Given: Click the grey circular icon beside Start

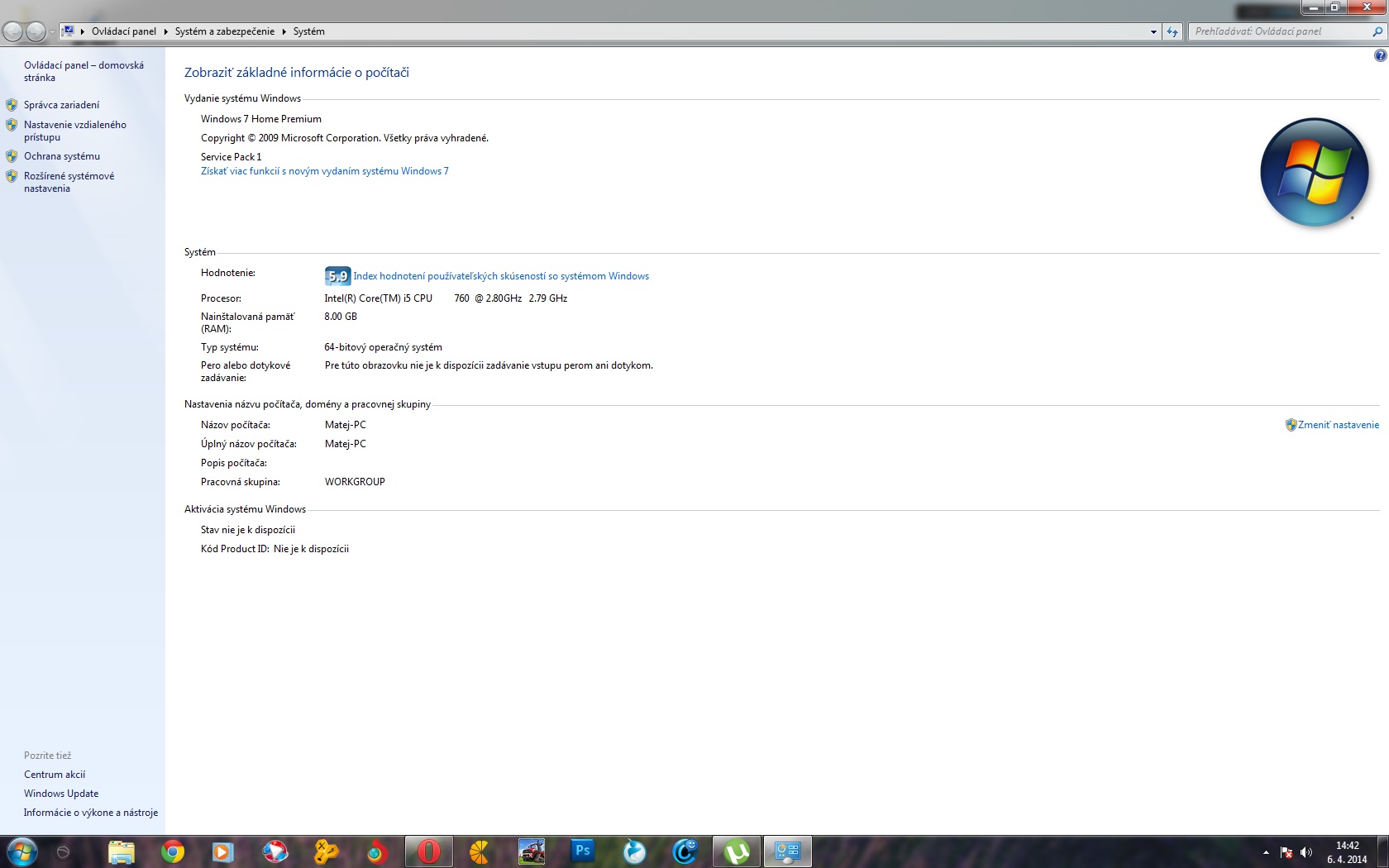Looking at the screenshot, I should coord(63,851).
